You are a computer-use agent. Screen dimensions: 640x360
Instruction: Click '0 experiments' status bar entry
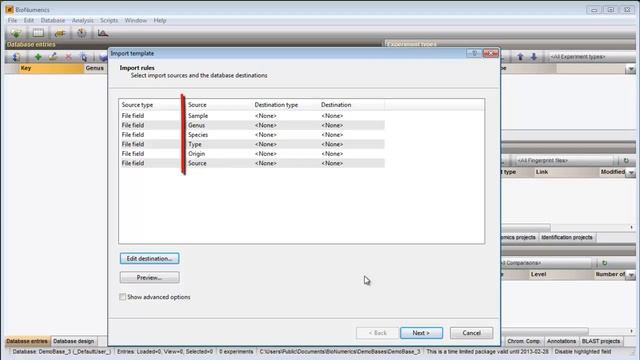[236, 351]
